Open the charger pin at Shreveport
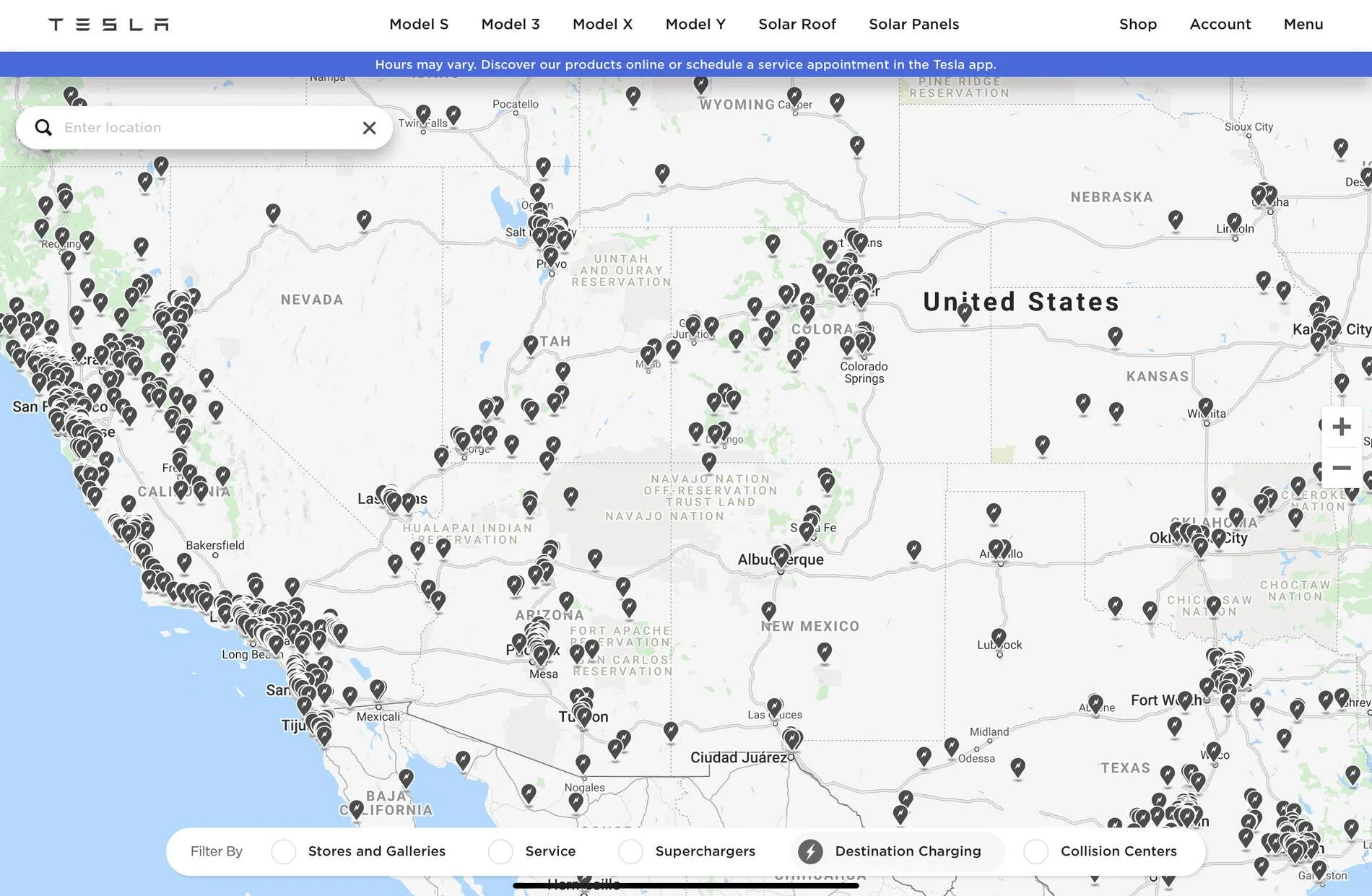The image size is (1372, 896). pyautogui.click(x=1342, y=698)
